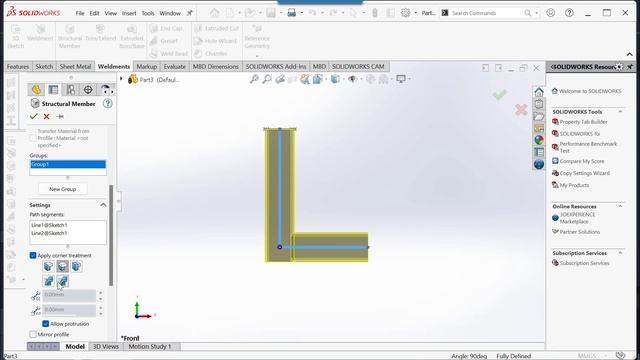Viewport: 640px width, 360px height.
Task: Collapse the SOLIDWORKS Tools section
Action: coord(620,111)
